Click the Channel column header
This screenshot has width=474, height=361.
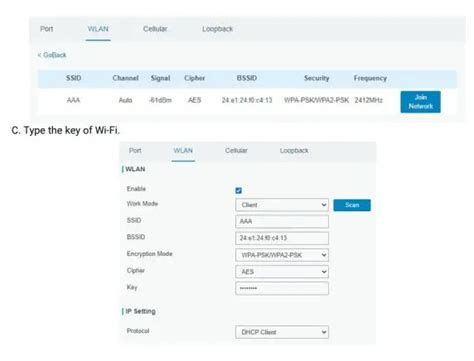(x=125, y=78)
